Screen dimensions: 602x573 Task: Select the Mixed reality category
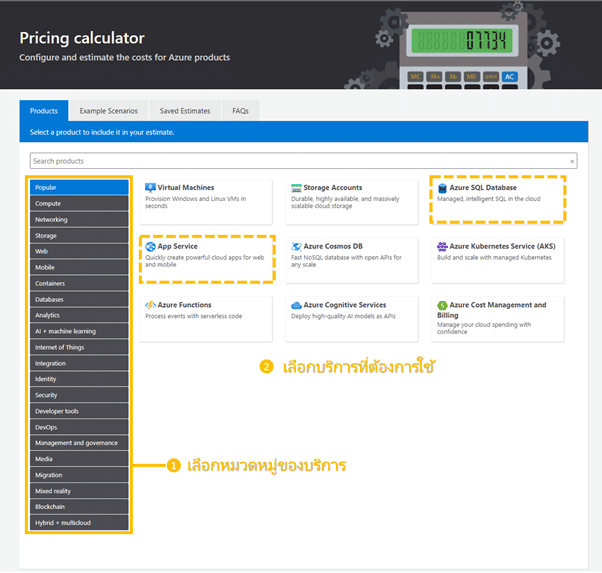click(79, 491)
